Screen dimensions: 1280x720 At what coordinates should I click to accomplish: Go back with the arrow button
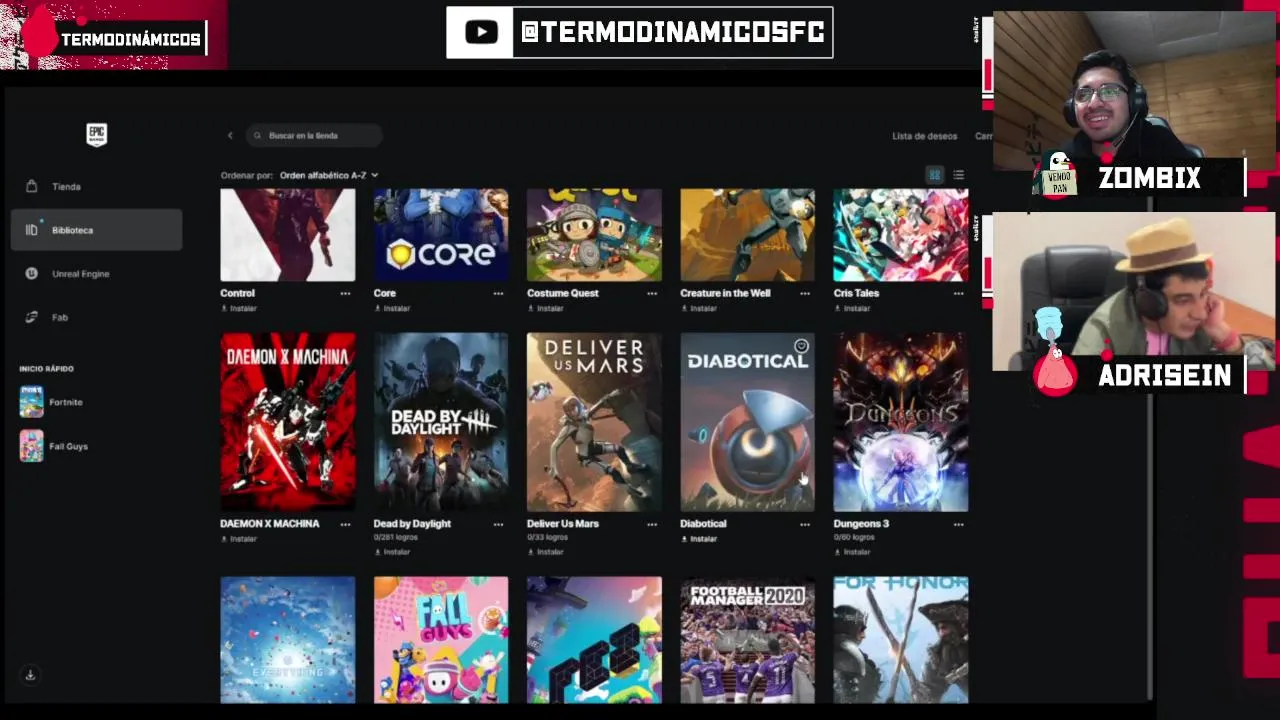click(230, 135)
